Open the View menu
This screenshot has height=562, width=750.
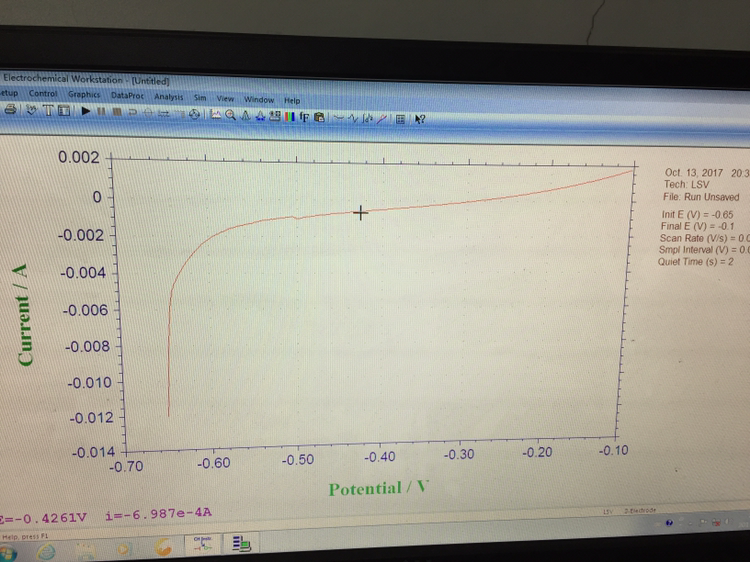click(x=225, y=99)
